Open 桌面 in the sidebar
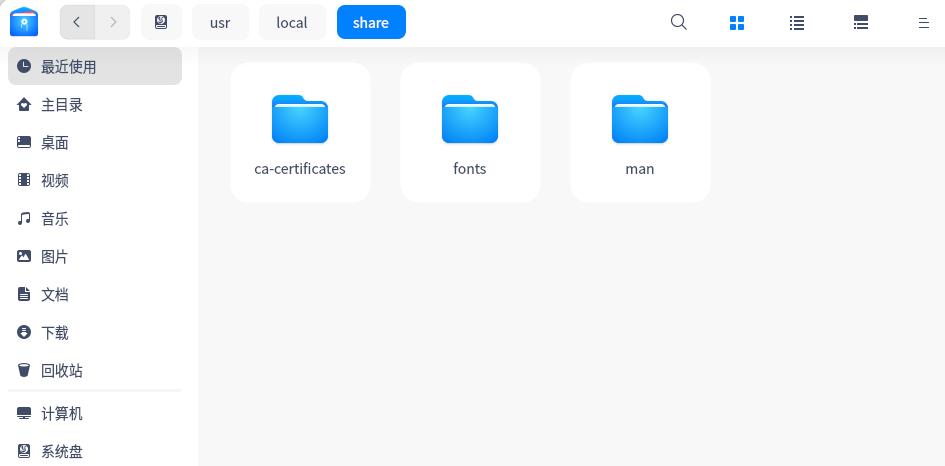This screenshot has width=945, height=466. tap(95, 143)
